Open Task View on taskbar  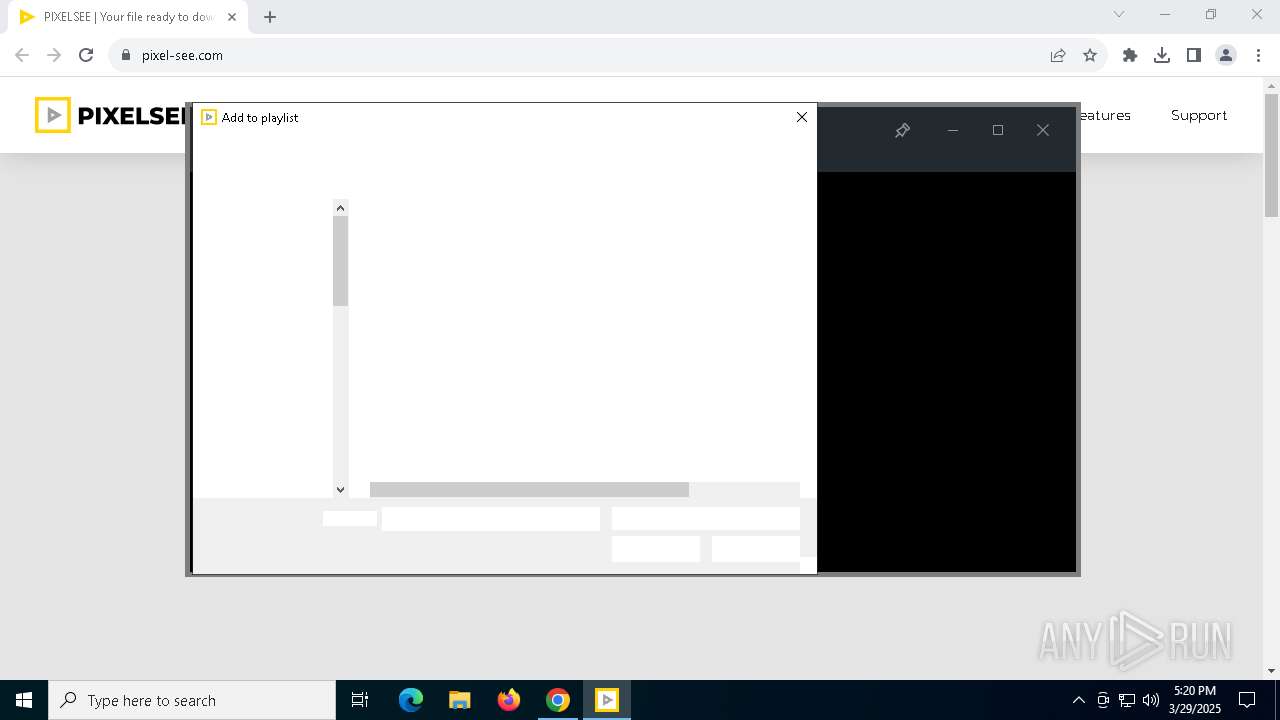coord(360,700)
